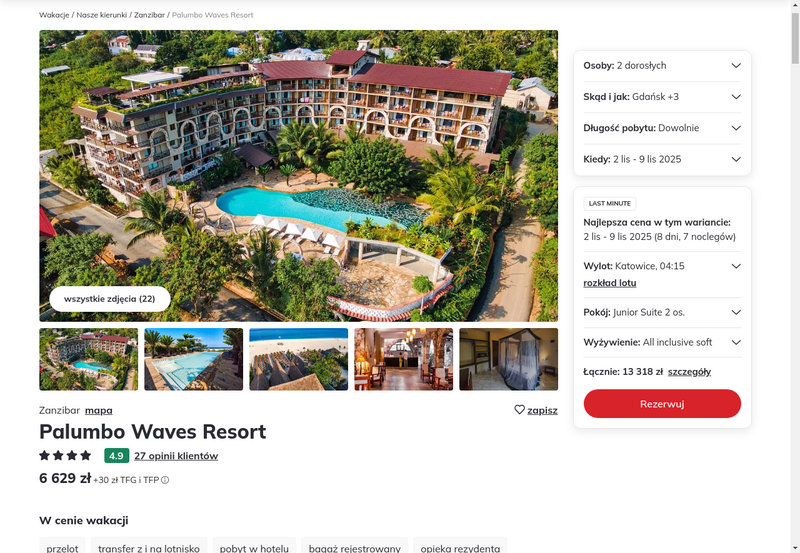This screenshot has width=800, height=553.
Task: Open the mapa link next to Zanzibar
Action: tap(98, 410)
